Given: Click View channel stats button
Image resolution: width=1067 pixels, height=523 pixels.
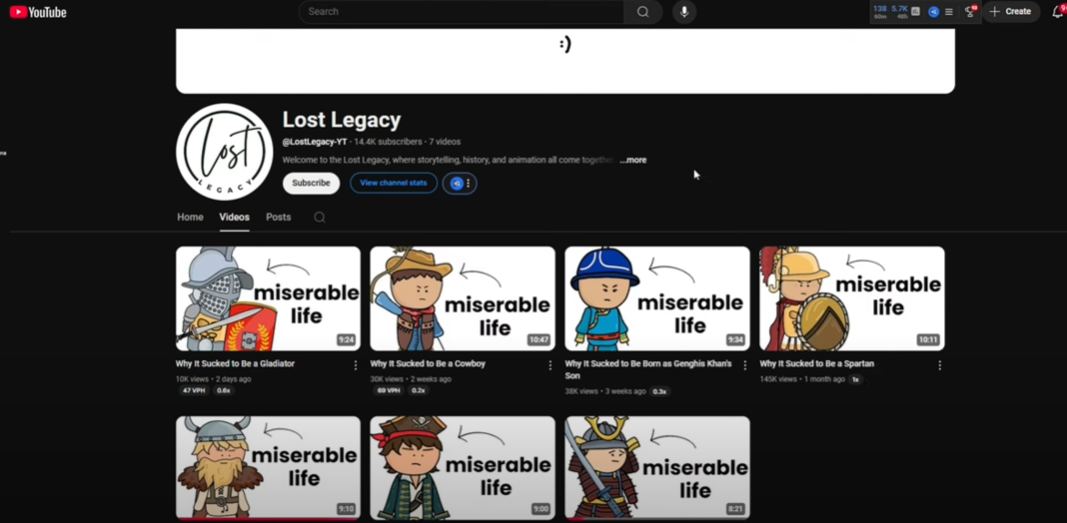Looking at the screenshot, I should tap(393, 183).
